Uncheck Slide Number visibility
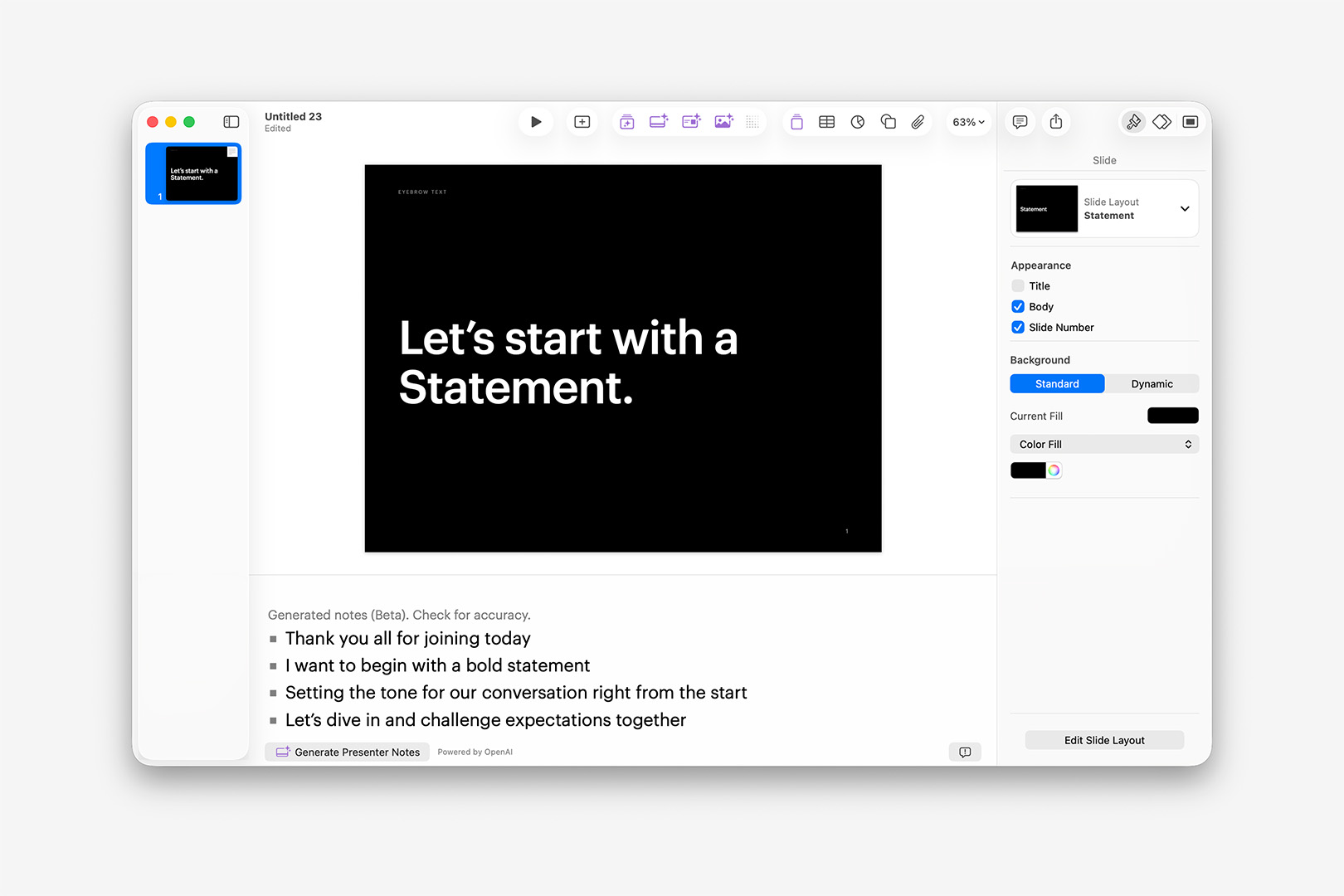The width and height of the screenshot is (1344, 896). tap(1018, 327)
